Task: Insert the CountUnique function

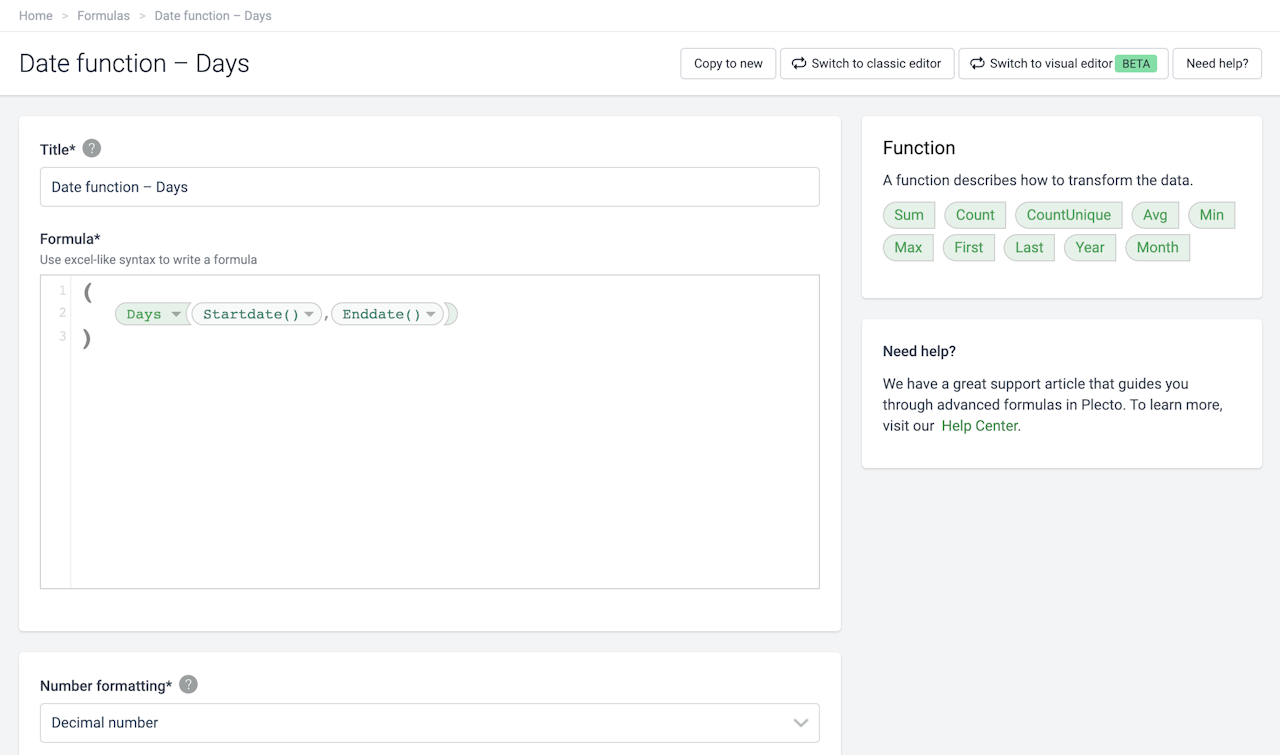Action: 1068,215
